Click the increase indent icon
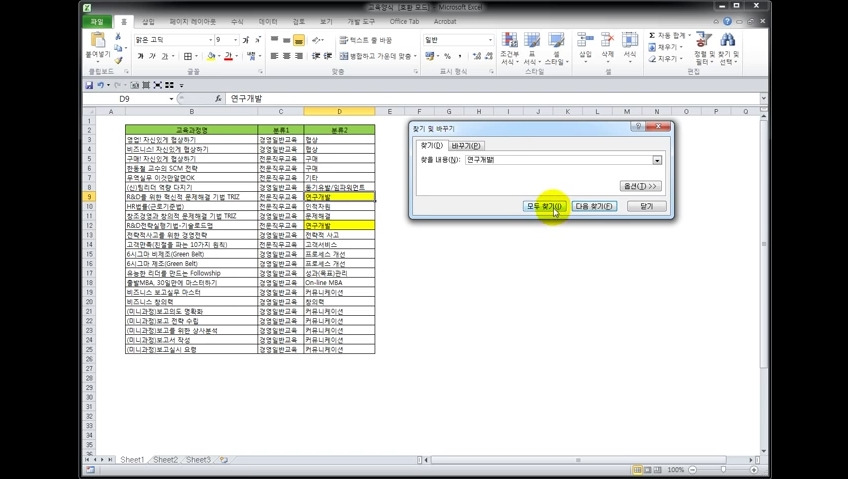This screenshot has height=479, width=848. point(328,56)
